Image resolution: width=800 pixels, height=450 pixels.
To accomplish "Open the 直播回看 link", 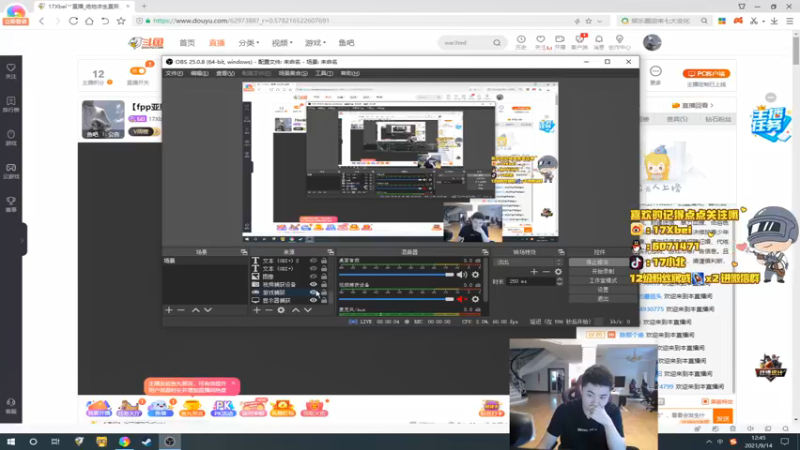I will [692, 106].
